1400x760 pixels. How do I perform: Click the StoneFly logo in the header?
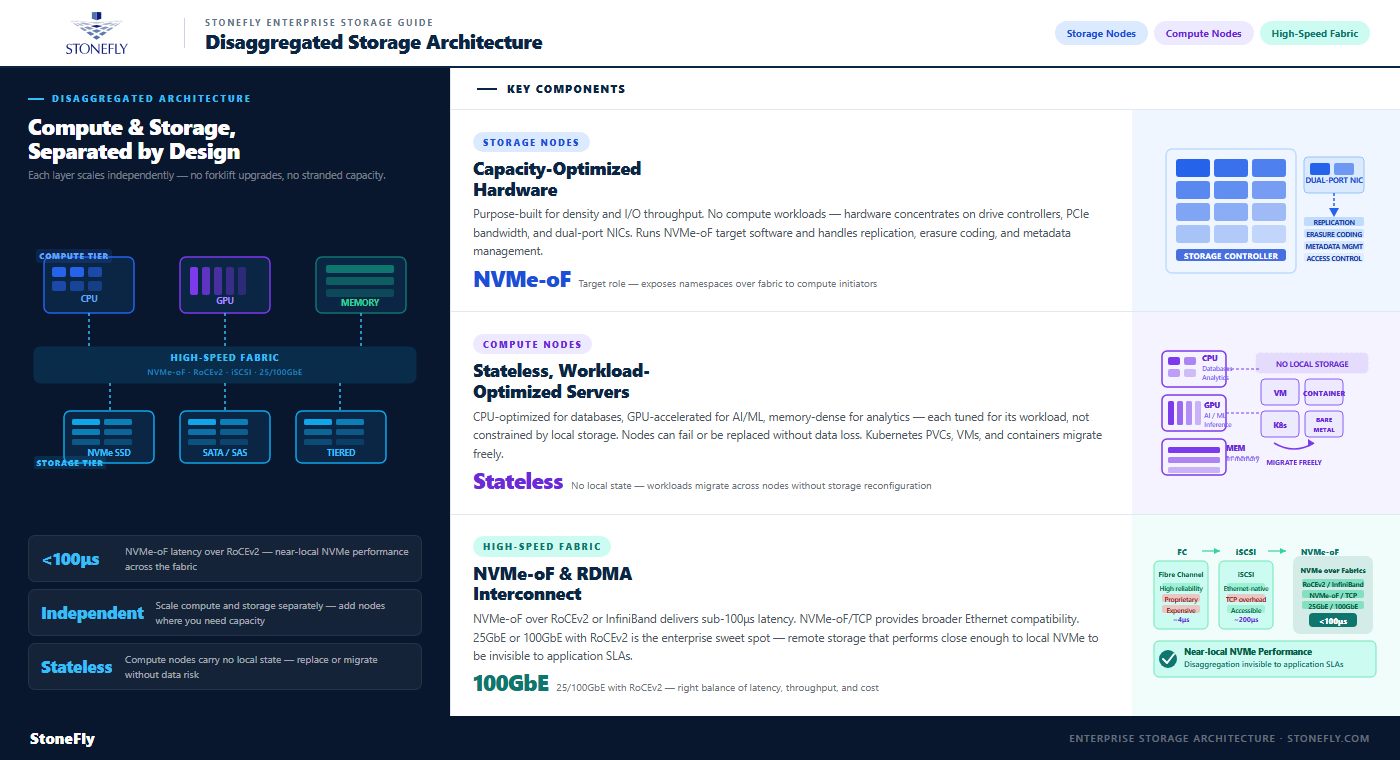(96, 33)
